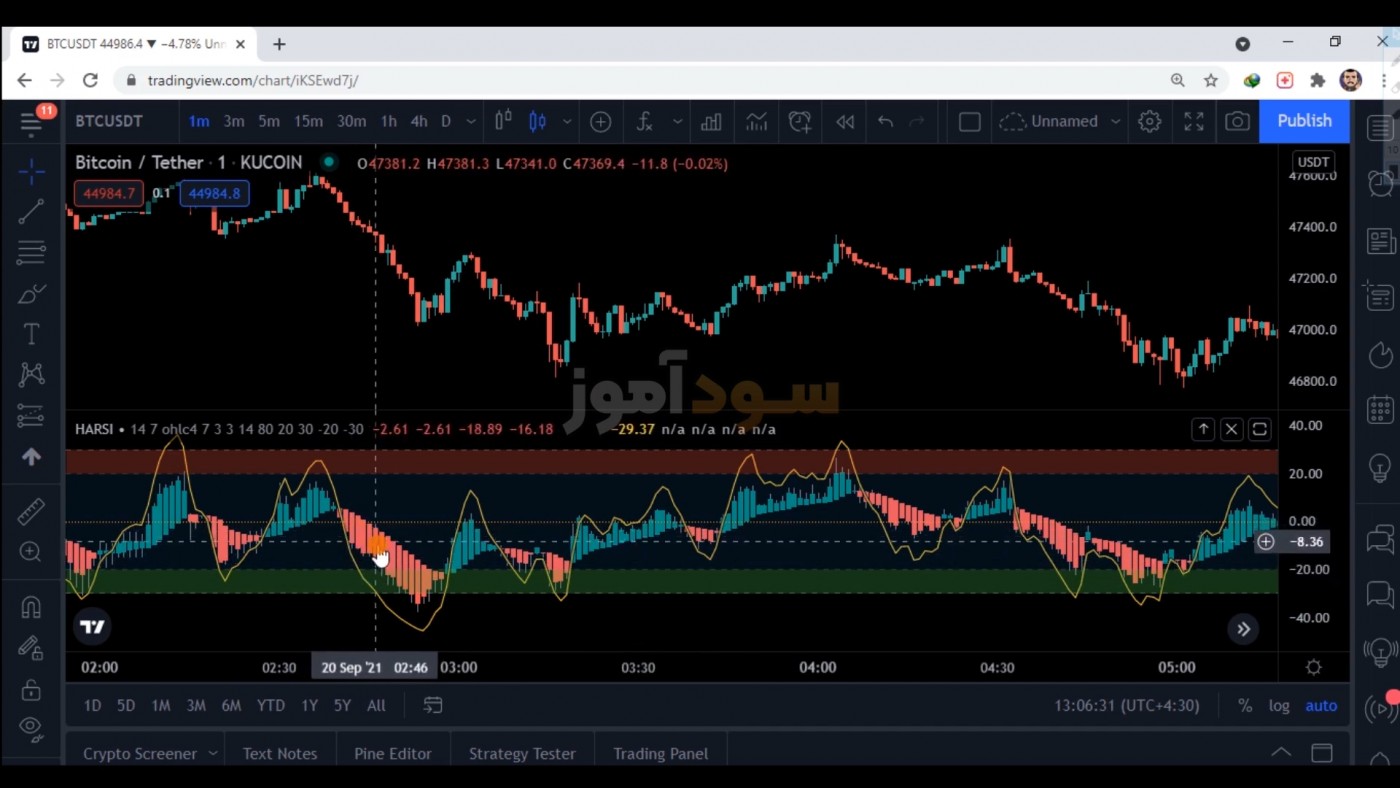Open the Trading Panel tab
The width and height of the screenshot is (1400, 788).
click(x=661, y=753)
